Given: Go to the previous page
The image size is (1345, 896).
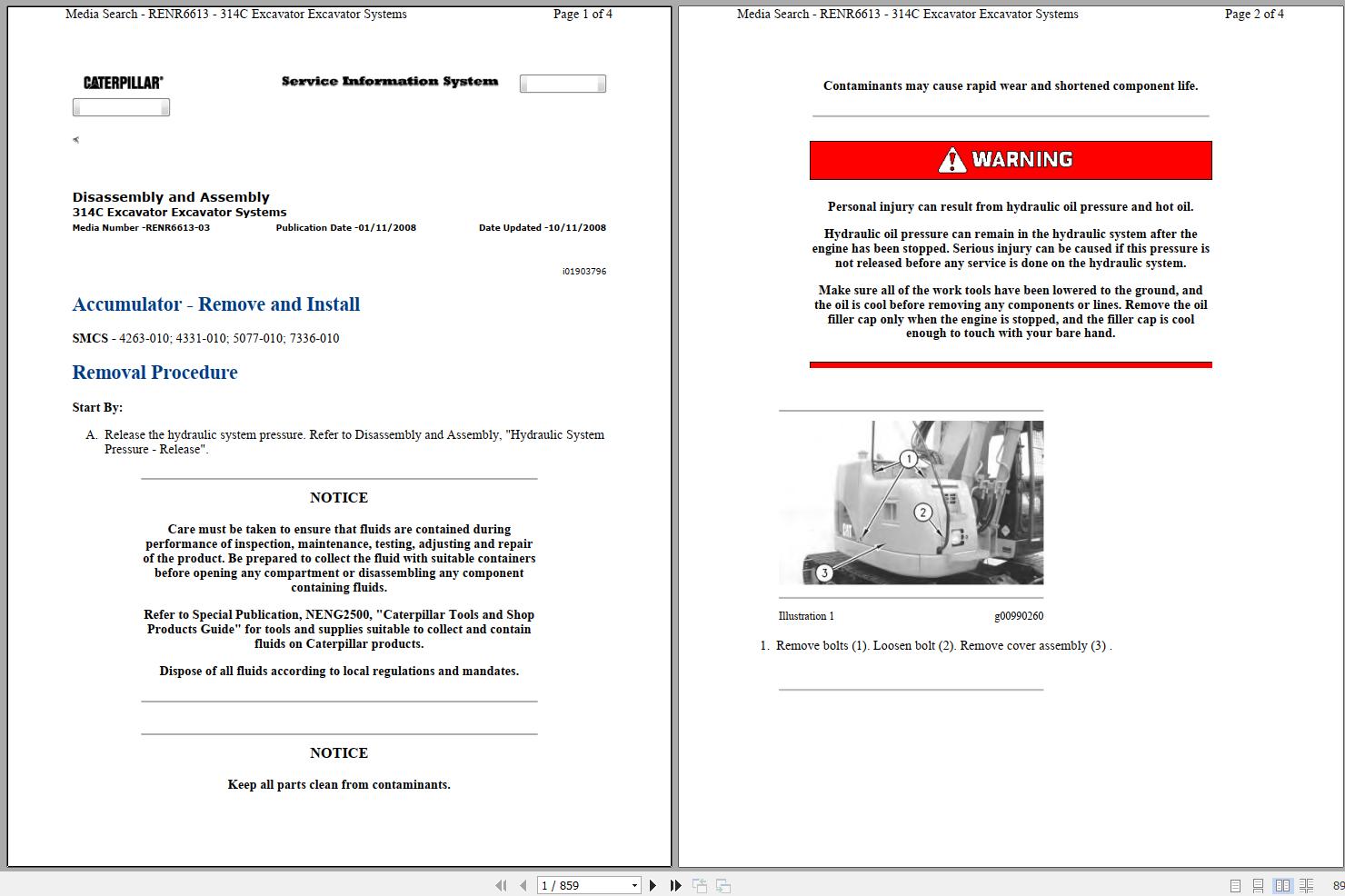Looking at the screenshot, I should pos(522,885).
